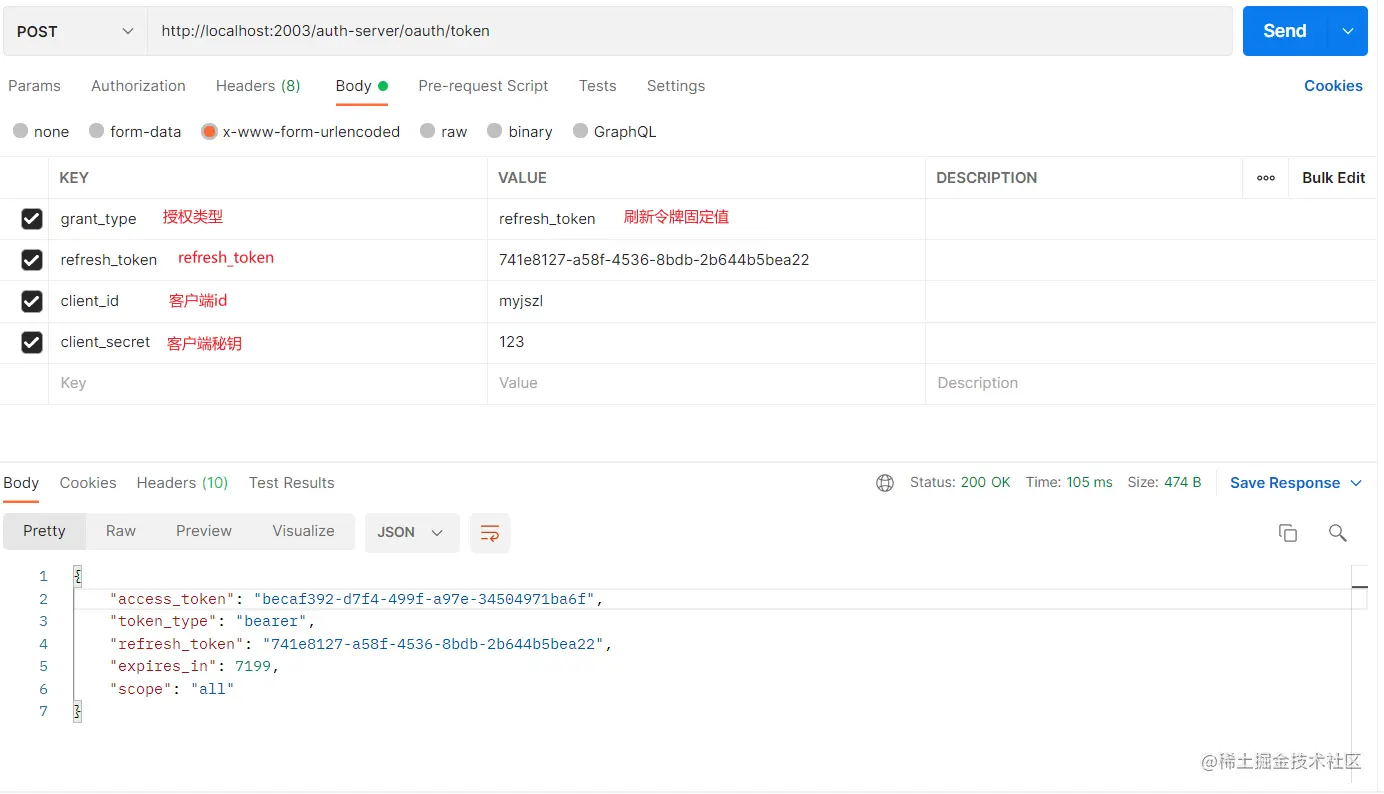Collapse the JSON at line 1 brace
This screenshot has height=794, width=1384.
[77, 576]
